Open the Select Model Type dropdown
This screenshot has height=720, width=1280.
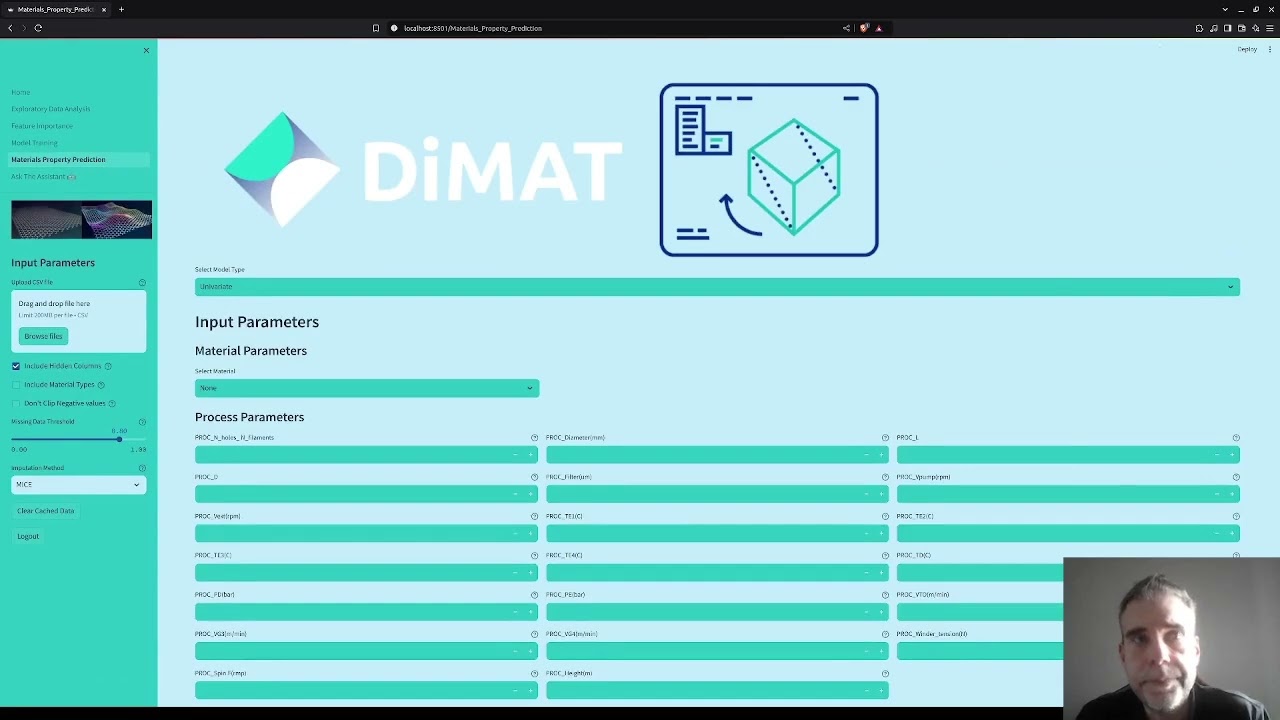coord(717,287)
